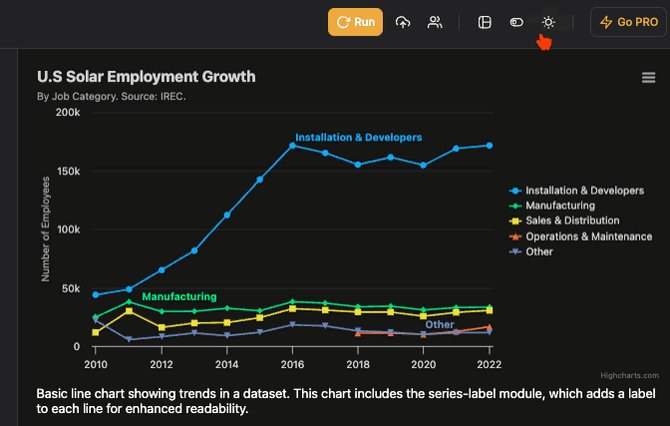Click the 2011 yellow Sales square marker
Image resolution: width=670 pixels, height=426 pixels.
point(129,311)
